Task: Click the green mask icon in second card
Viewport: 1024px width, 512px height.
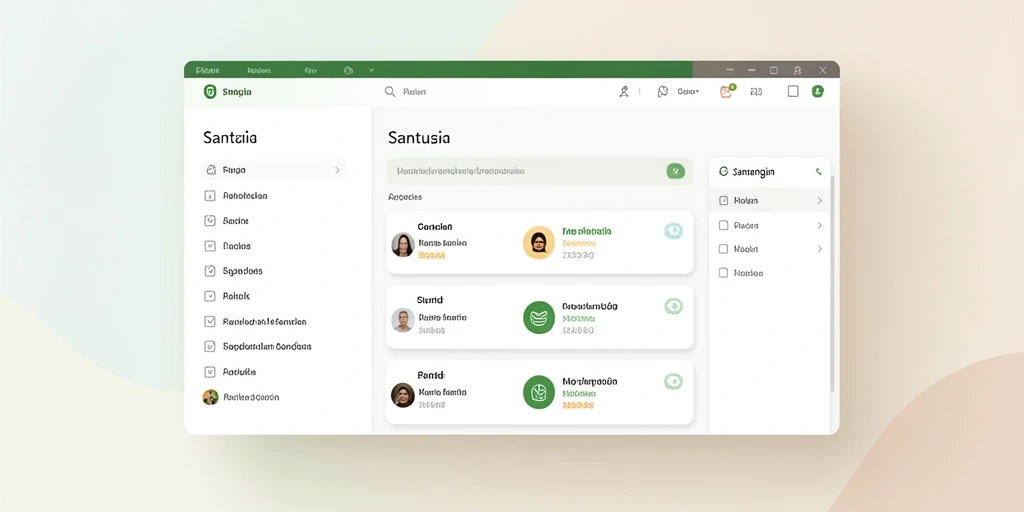Action: click(539, 317)
